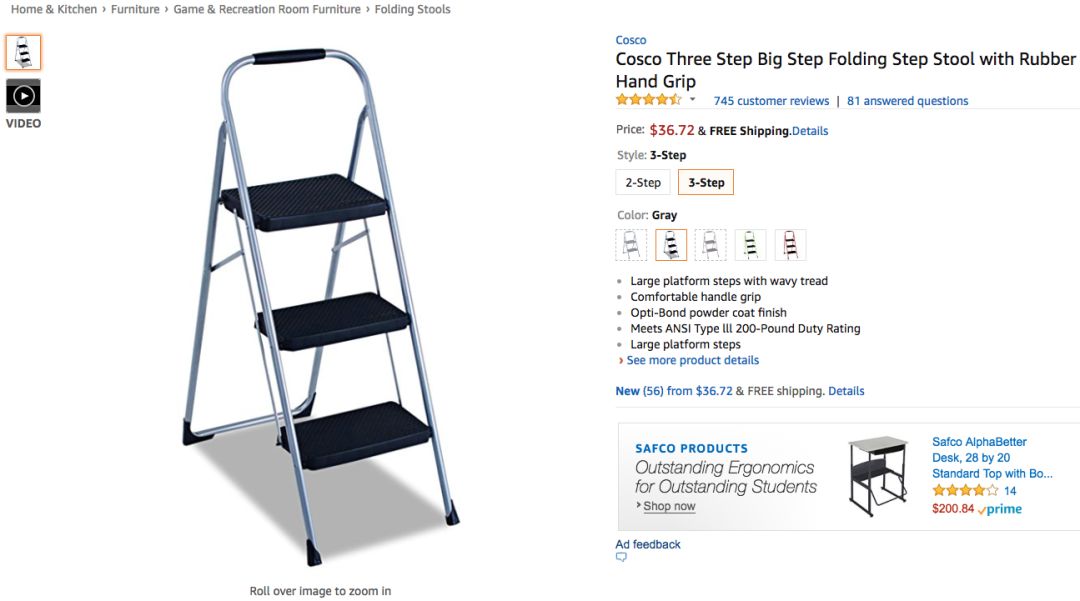Play the product video thumbnail
This screenshot has height=601, width=1080.
[x=23, y=96]
